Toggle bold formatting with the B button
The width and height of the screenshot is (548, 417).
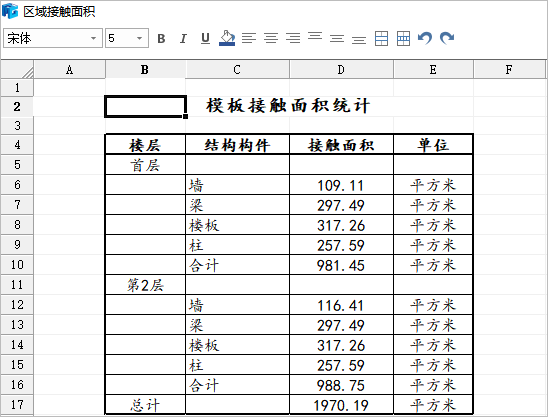[161, 38]
